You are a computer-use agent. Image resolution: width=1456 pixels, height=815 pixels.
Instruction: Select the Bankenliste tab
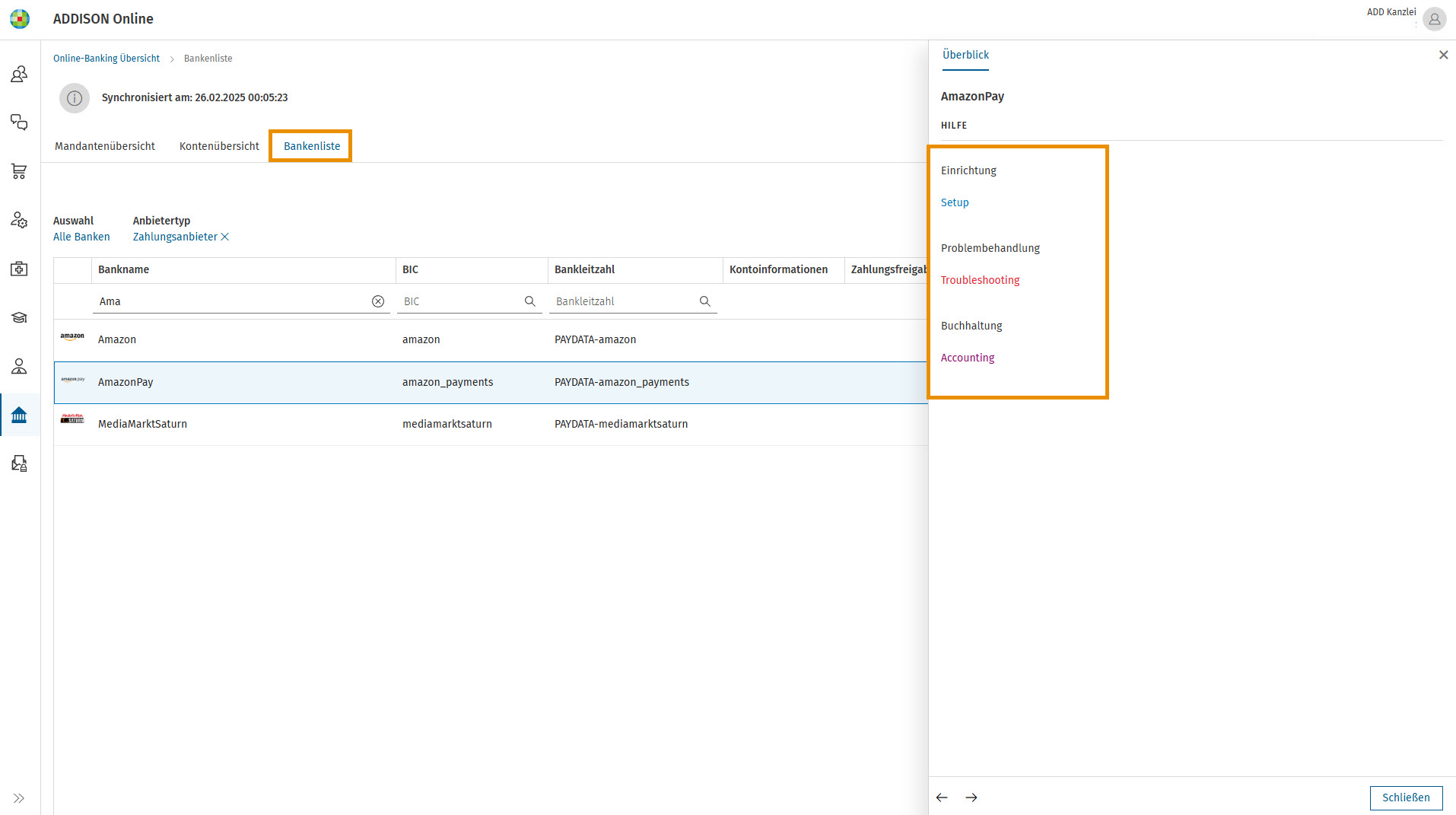(x=312, y=146)
